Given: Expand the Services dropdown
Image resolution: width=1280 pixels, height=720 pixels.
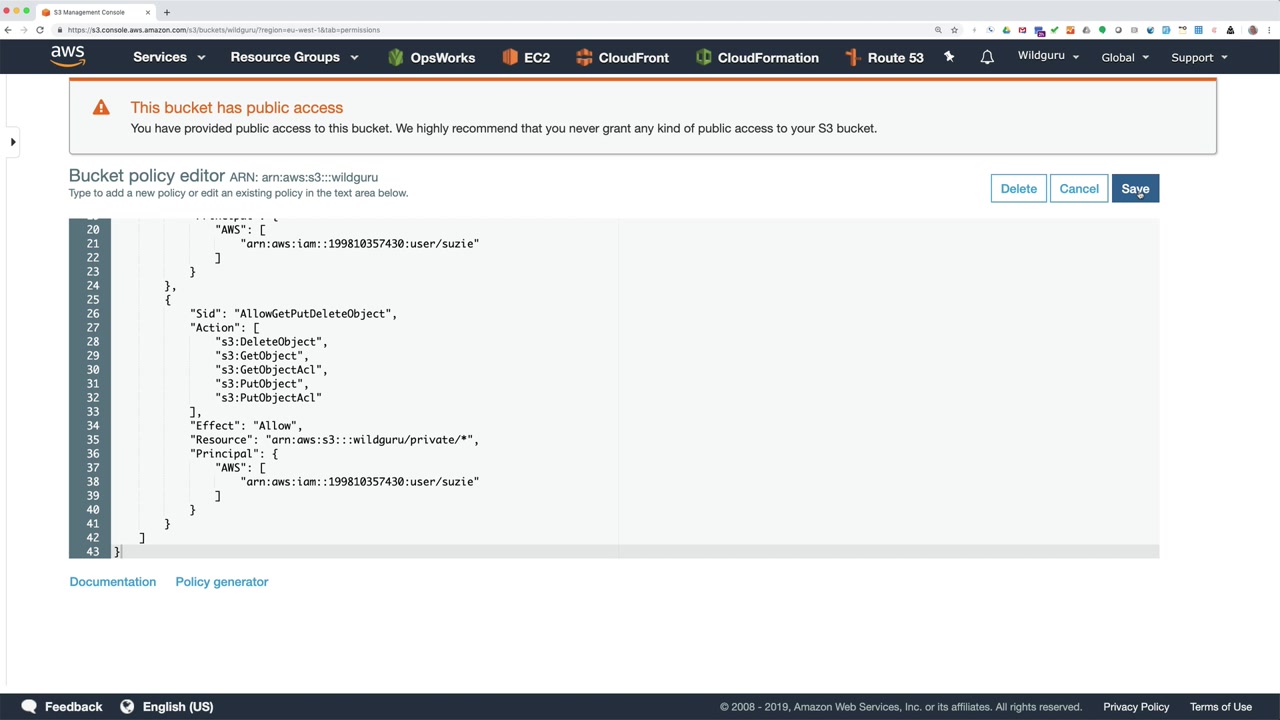Looking at the screenshot, I should click(x=169, y=57).
